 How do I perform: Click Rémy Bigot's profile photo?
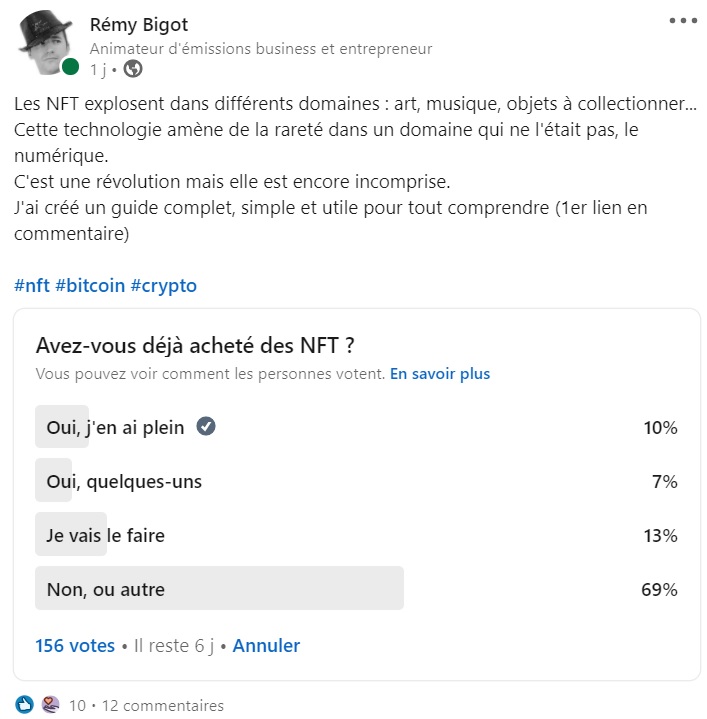(45, 42)
